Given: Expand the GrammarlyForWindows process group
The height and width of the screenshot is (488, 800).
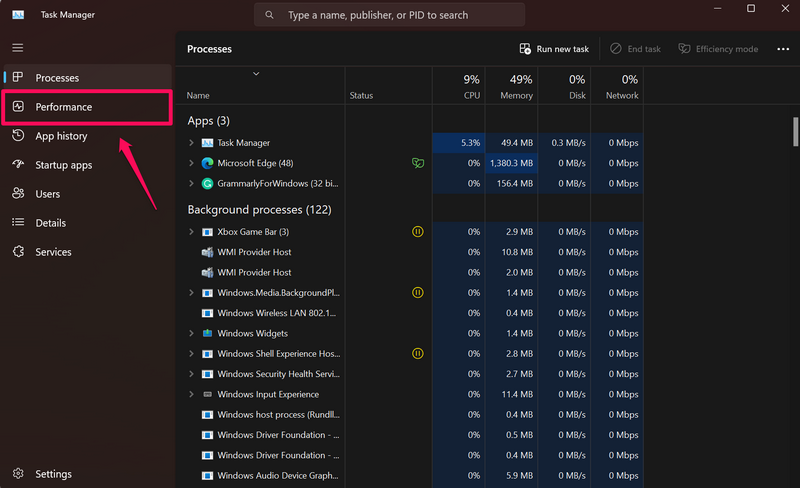Looking at the screenshot, I should click(x=191, y=184).
